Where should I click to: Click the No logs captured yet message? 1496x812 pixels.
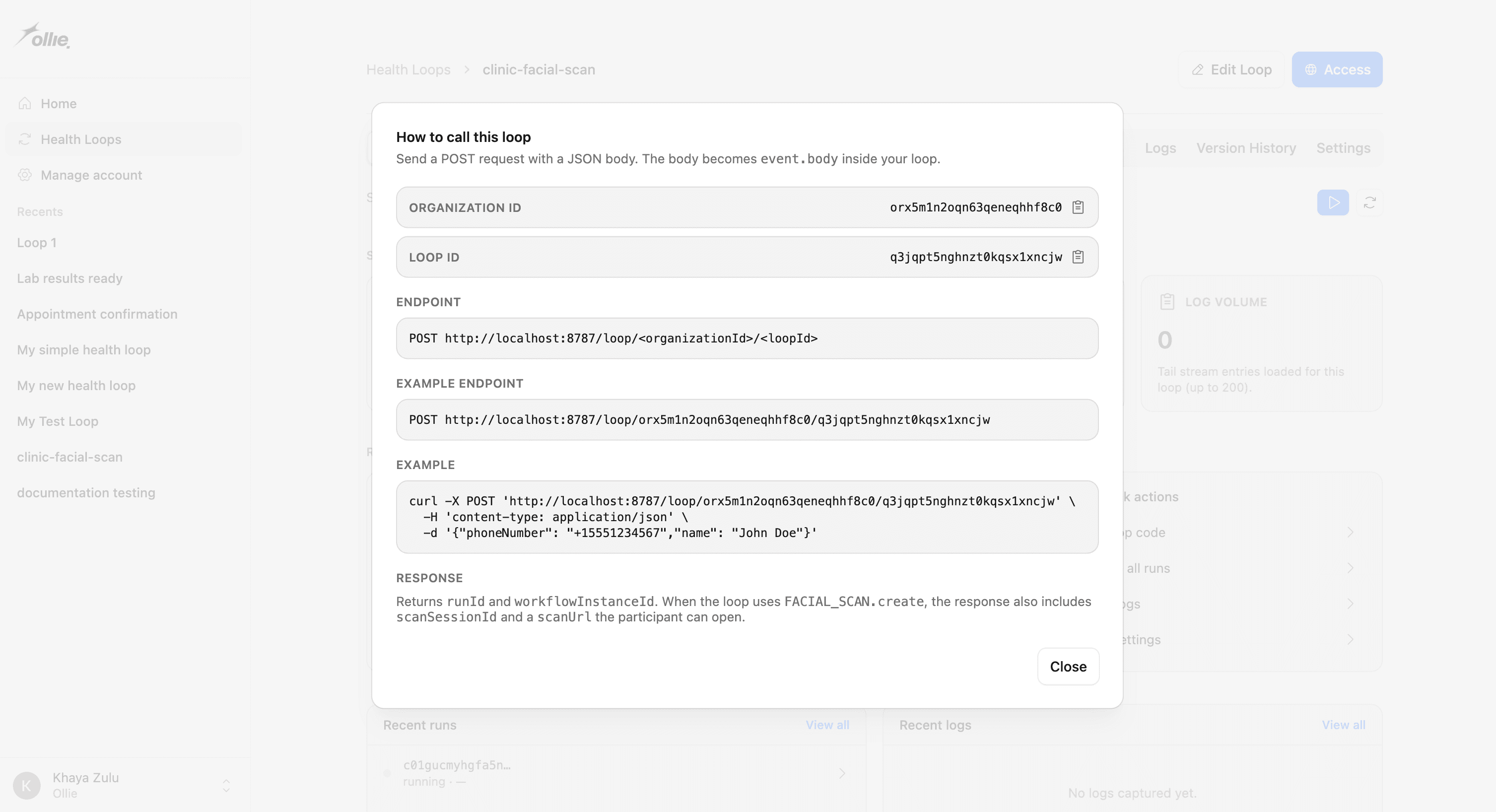[1132, 793]
